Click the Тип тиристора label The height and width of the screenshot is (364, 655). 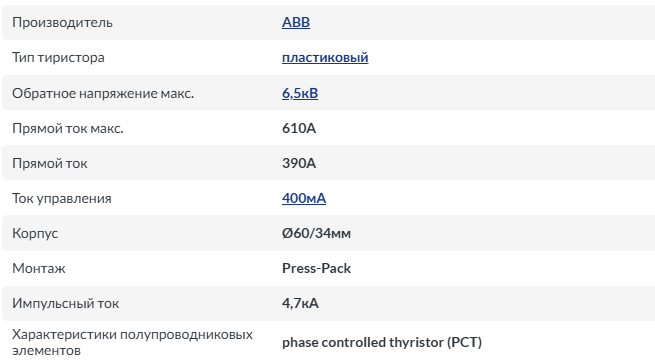[58, 57]
